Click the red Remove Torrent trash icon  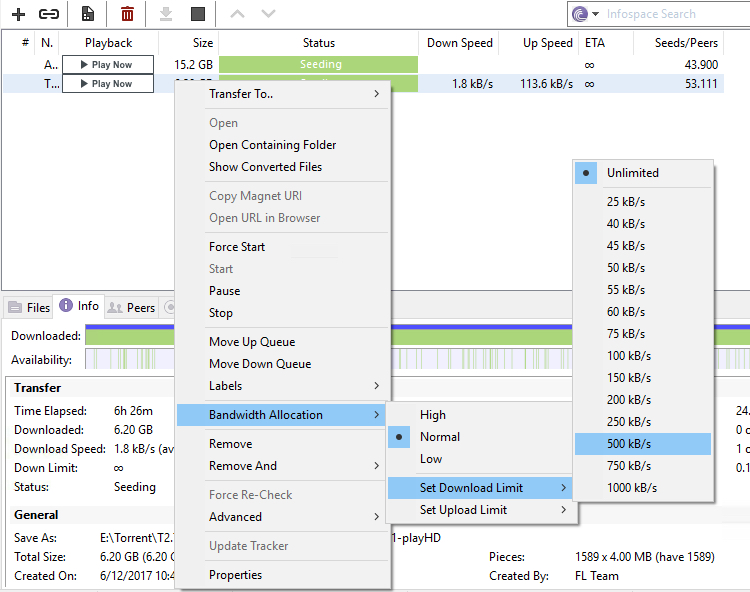127,14
